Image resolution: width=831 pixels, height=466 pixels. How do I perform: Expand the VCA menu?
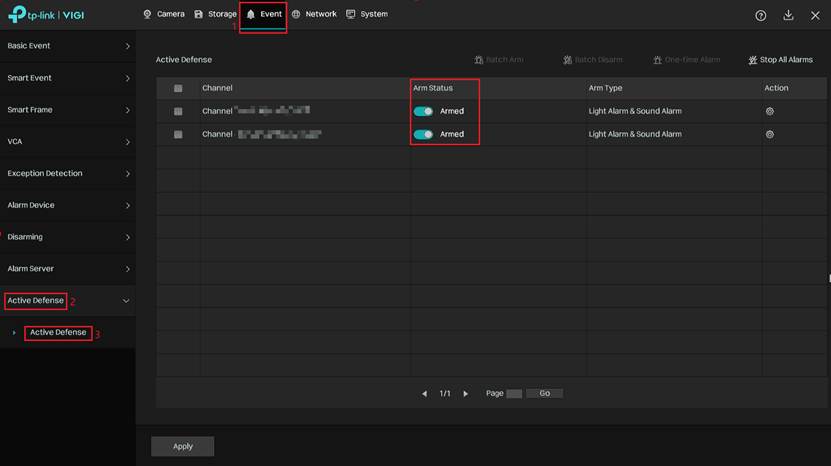point(68,142)
